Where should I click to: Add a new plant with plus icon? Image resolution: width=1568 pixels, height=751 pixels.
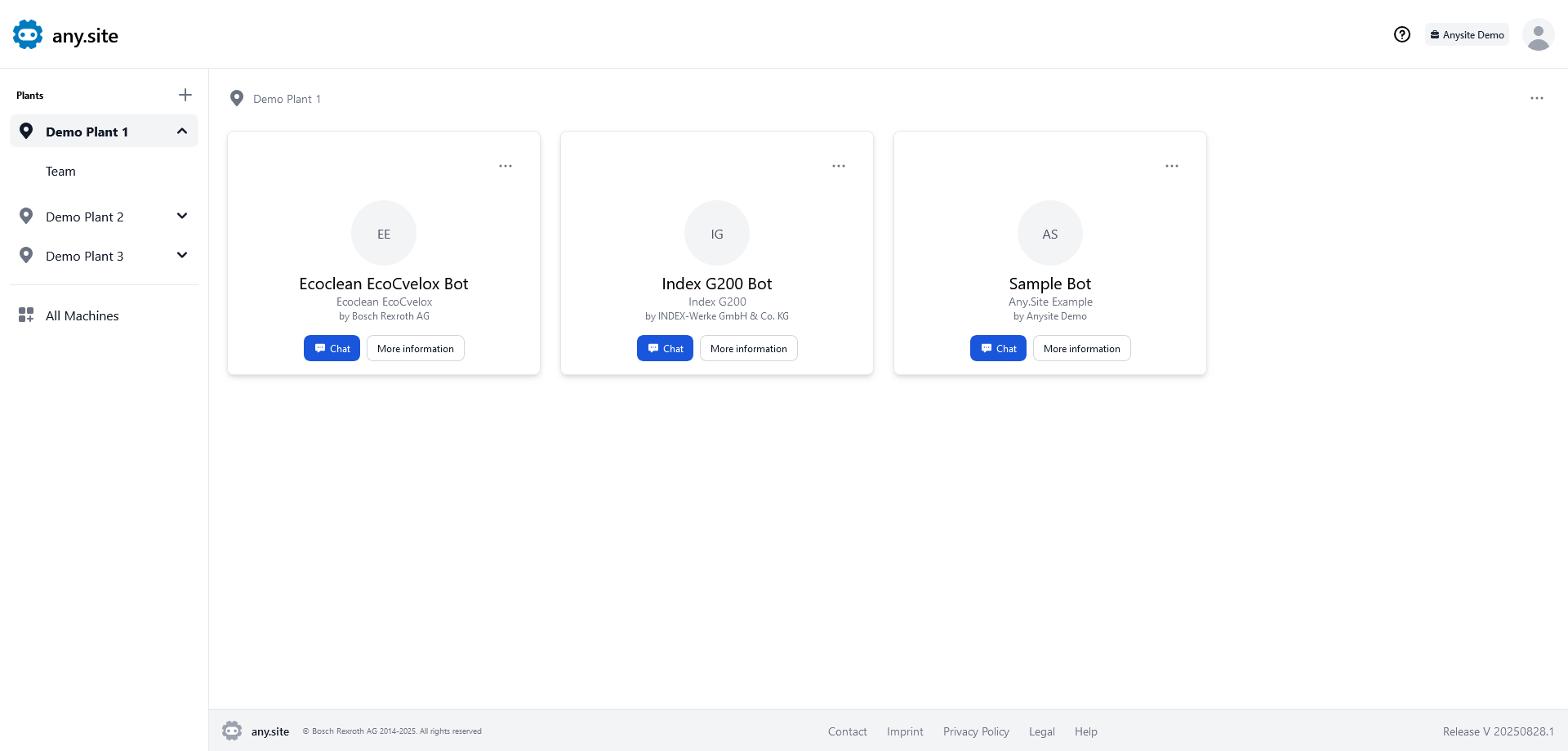[x=185, y=95]
